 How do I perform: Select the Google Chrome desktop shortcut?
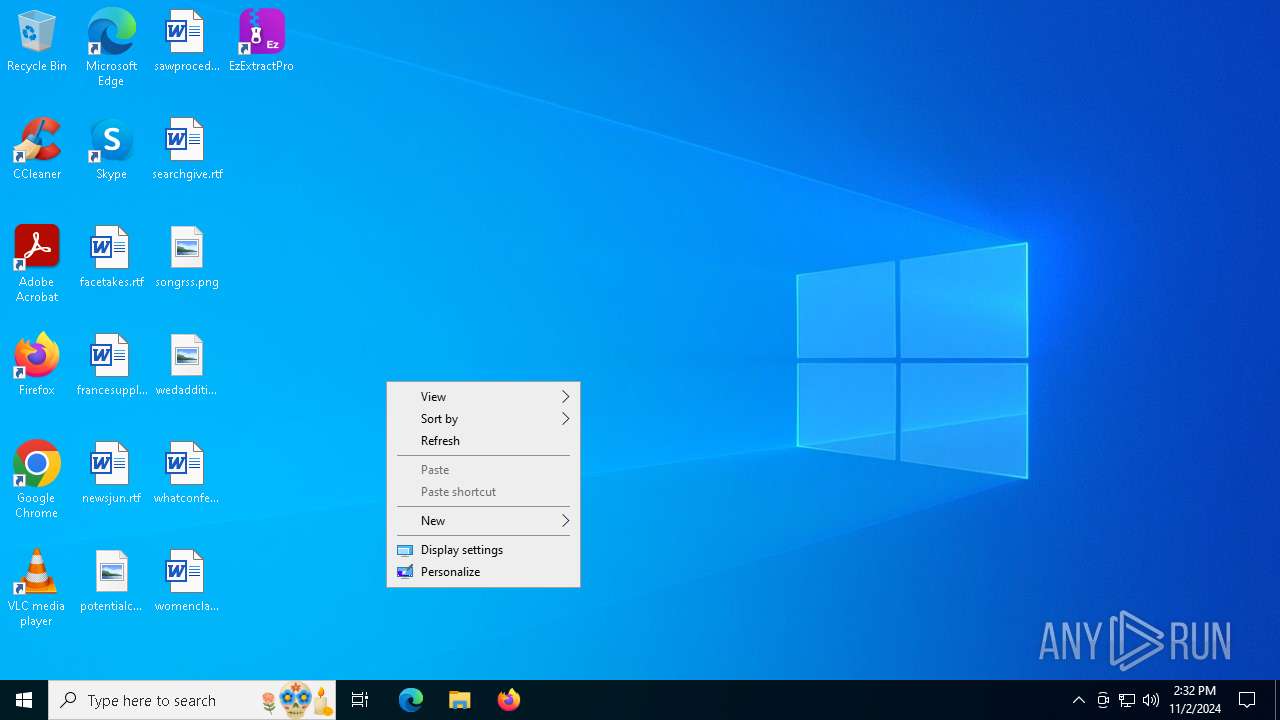(x=37, y=480)
